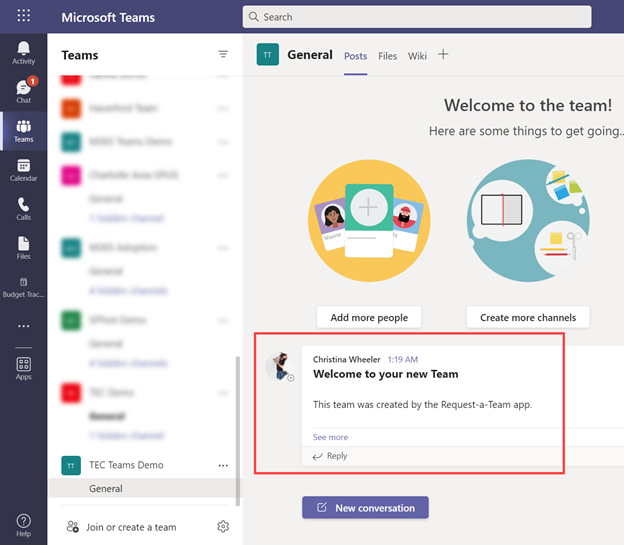Click the TEC Teams Demo team avatar
The width and height of the screenshot is (624, 545).
(71, 465)
